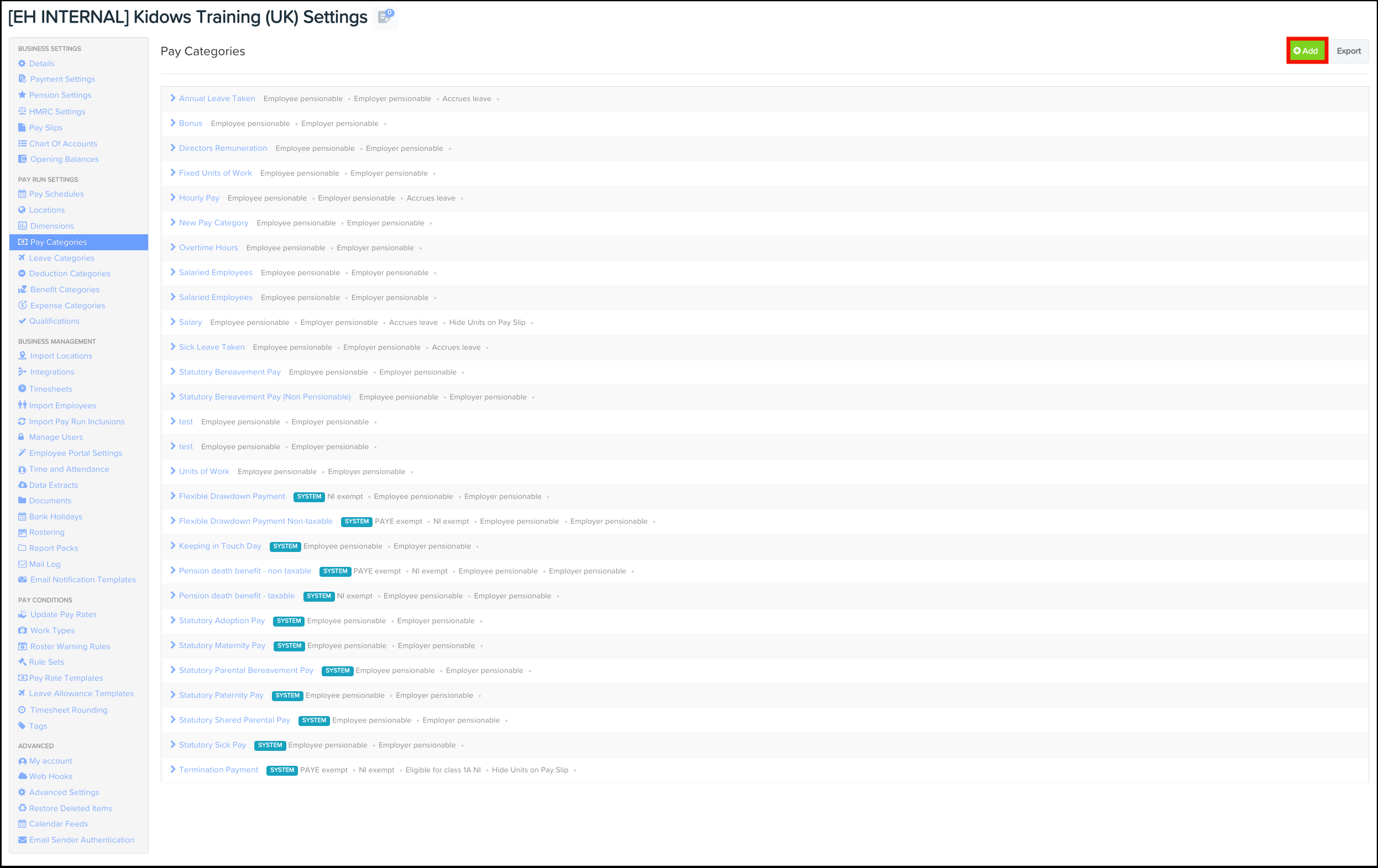Open Deduction Categories in the sidebar

click(x=70, y=273)
